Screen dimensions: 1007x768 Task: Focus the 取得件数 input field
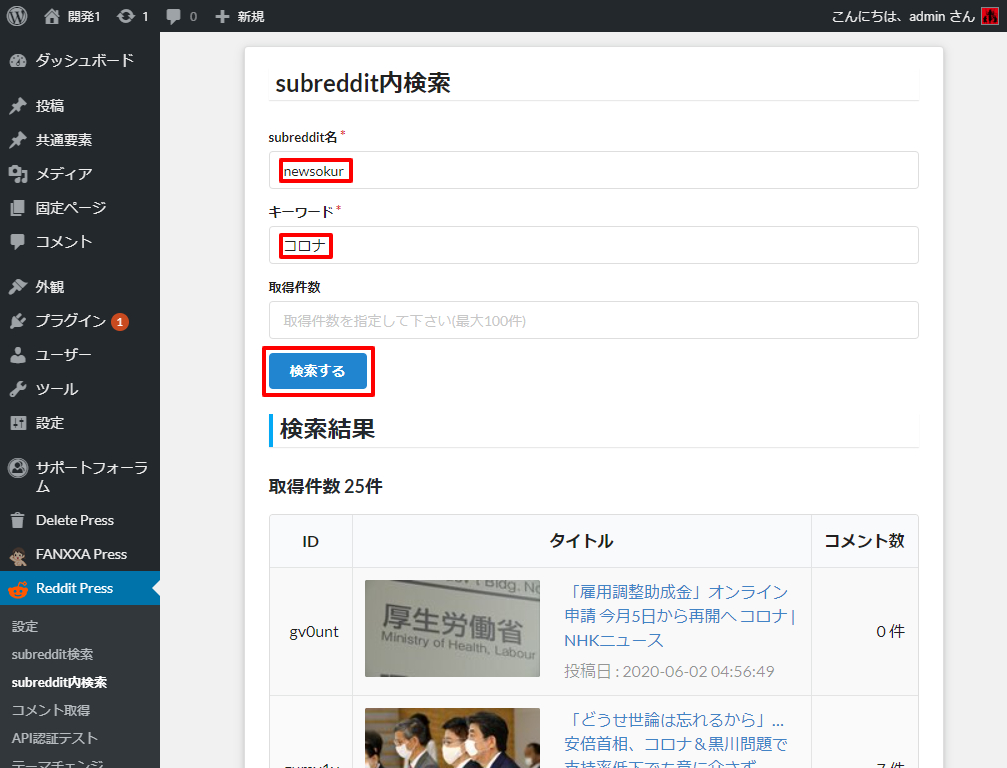click(593, 320)
